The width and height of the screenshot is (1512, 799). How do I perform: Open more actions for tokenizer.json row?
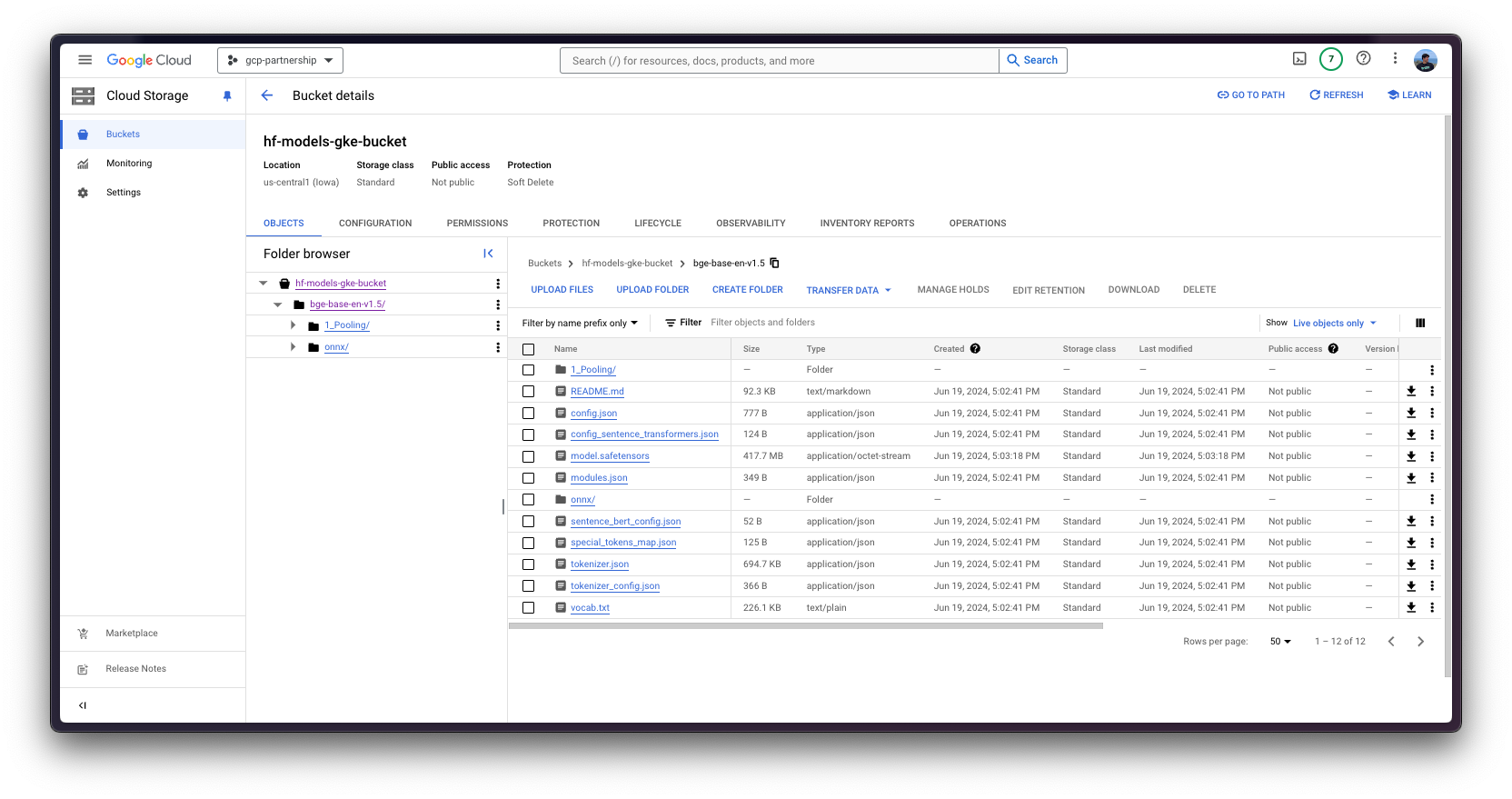(x=1432, y=564)
